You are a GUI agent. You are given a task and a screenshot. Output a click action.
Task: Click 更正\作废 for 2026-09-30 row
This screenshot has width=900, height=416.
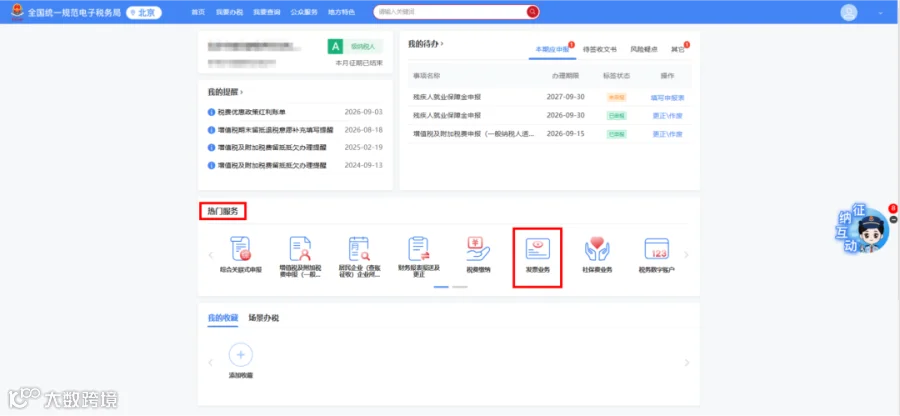[x=667, y=116]
